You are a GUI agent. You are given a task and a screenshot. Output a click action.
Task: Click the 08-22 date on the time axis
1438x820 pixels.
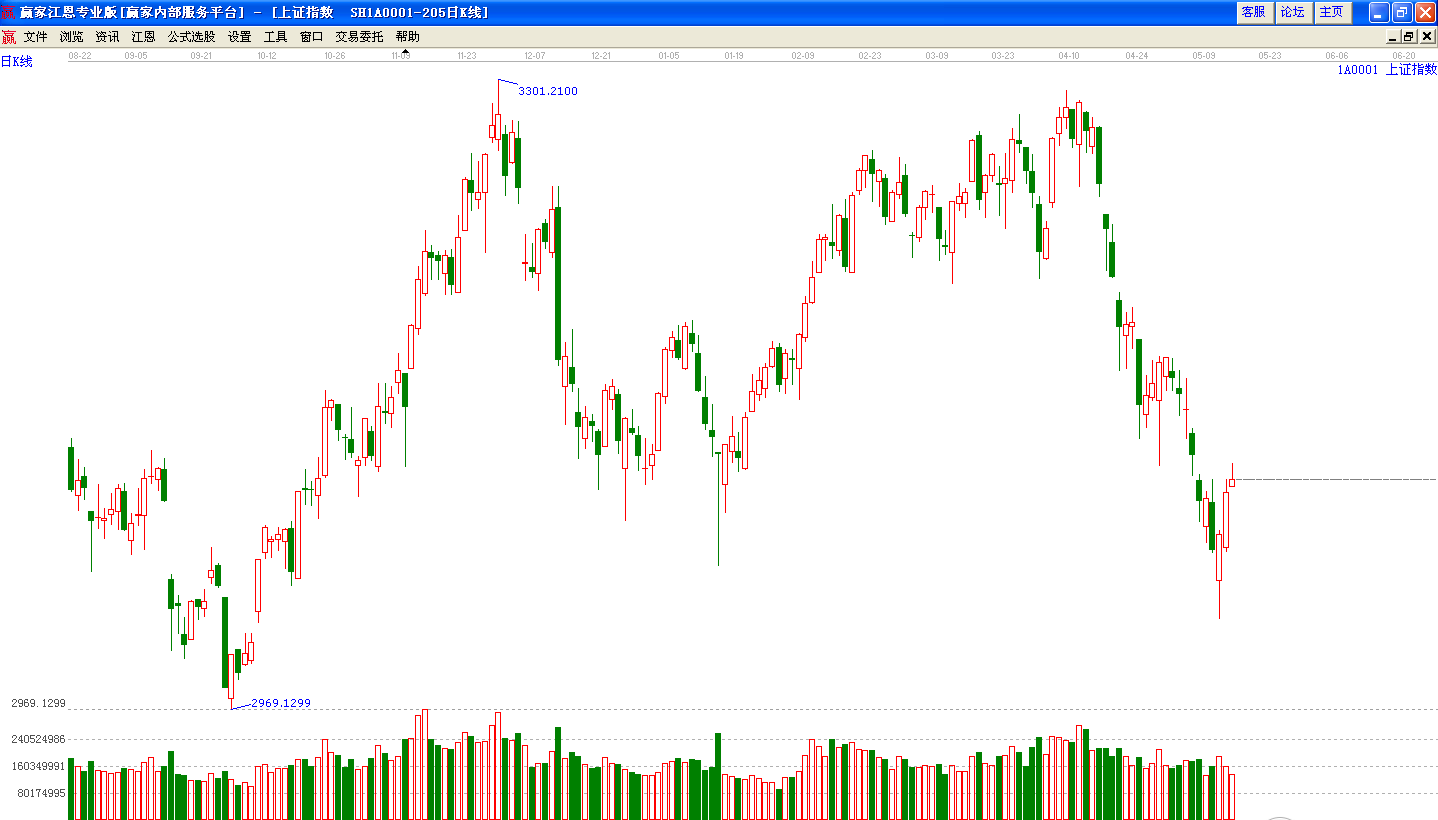tap(80, 56)
